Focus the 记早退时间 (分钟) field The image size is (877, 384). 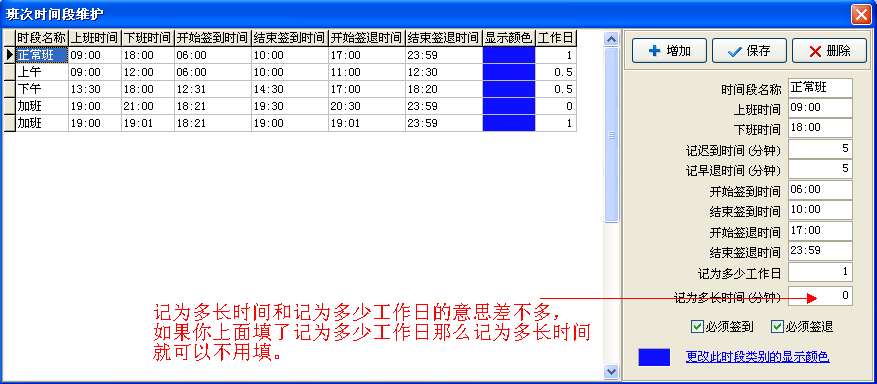[x=820, y=169]
